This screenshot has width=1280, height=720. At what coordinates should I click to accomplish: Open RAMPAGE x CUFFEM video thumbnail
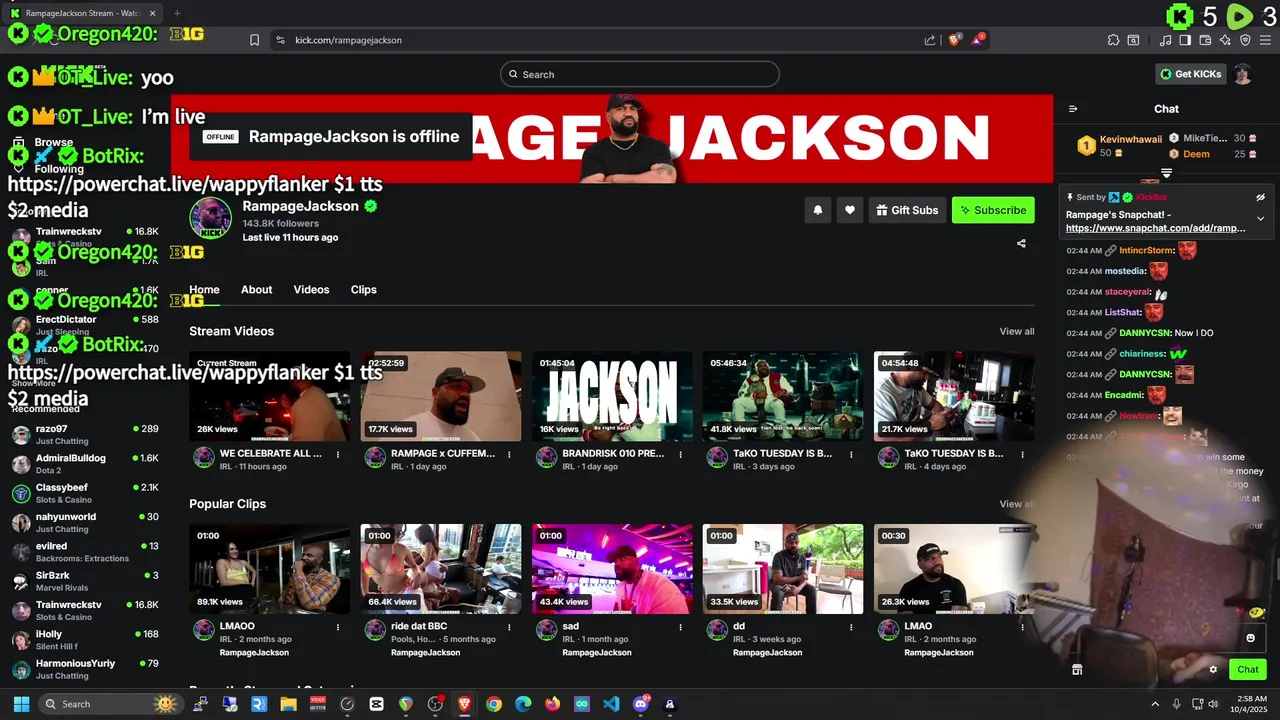click(x=441, y=396)
